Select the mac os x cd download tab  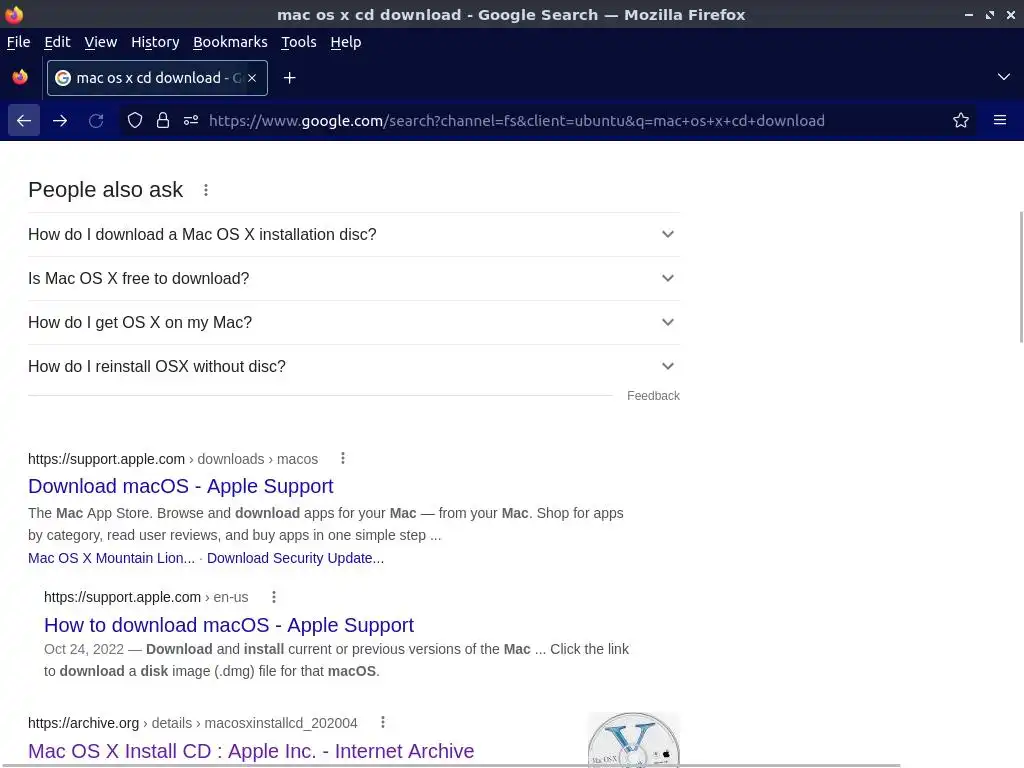157,78
